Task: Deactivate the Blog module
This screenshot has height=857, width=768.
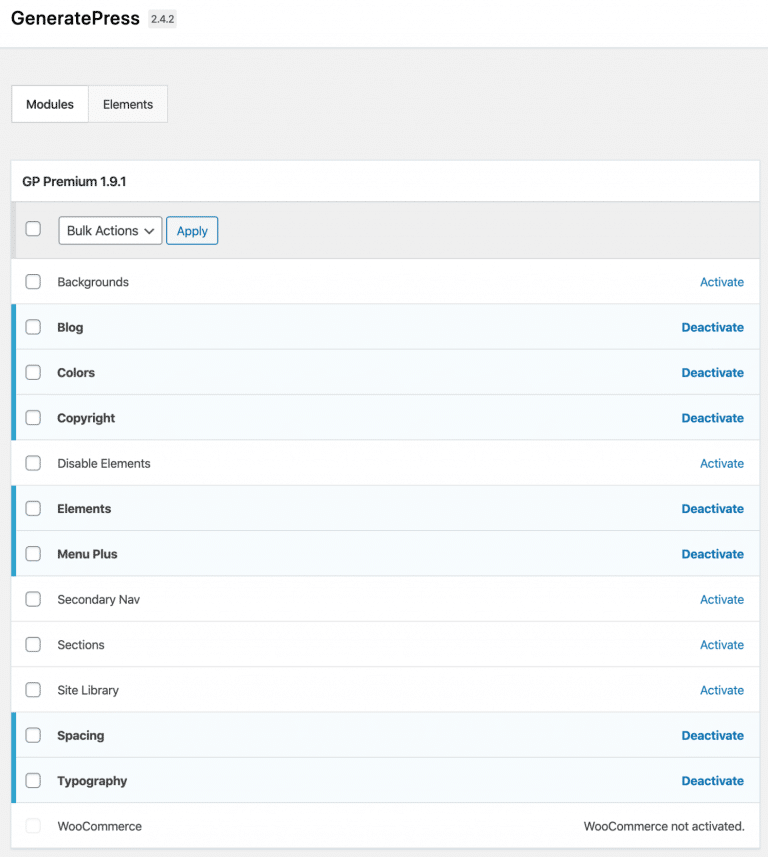Action: [x=712, y=327]
